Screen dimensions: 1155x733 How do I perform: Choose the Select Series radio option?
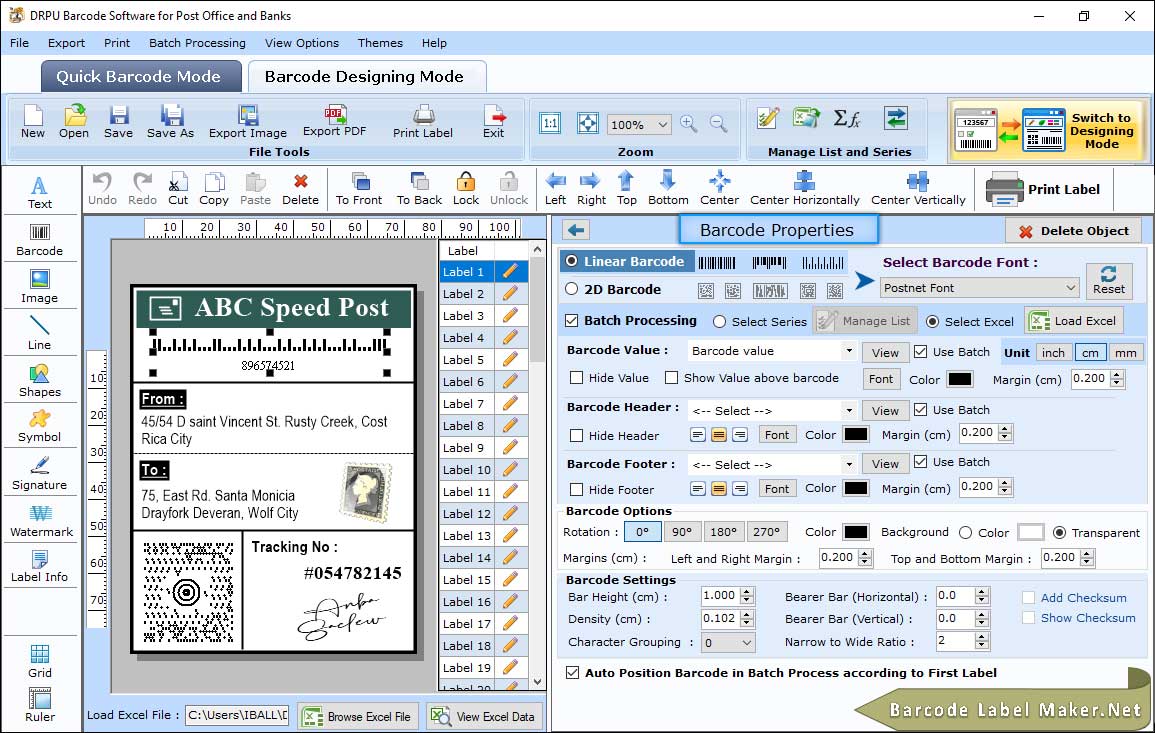[x=720, y=321]
